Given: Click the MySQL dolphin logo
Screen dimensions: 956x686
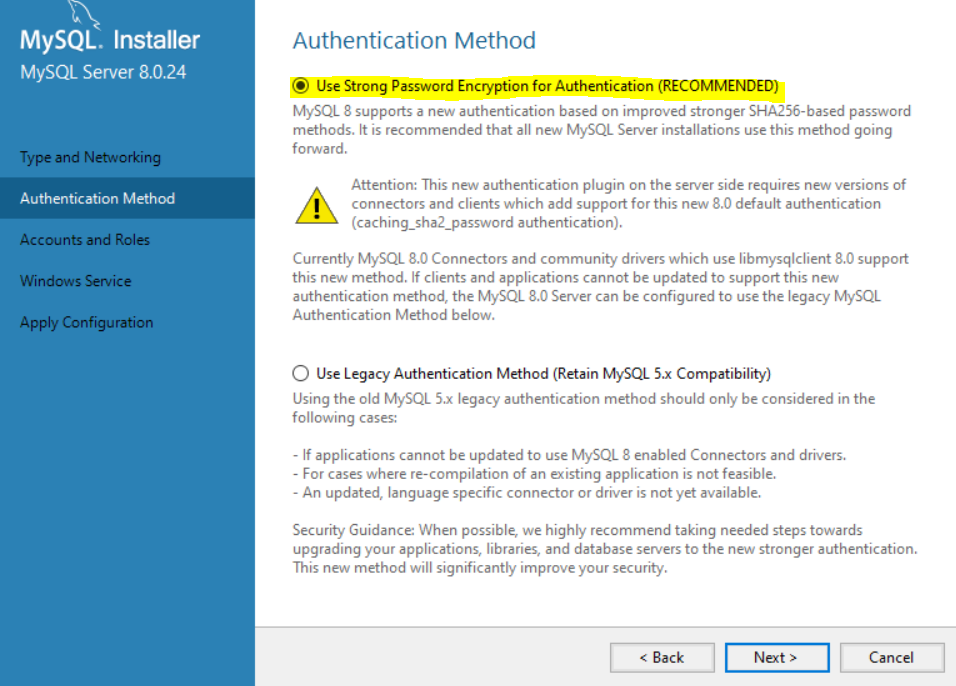Looking at the screenshot, I should pos(84,13).
